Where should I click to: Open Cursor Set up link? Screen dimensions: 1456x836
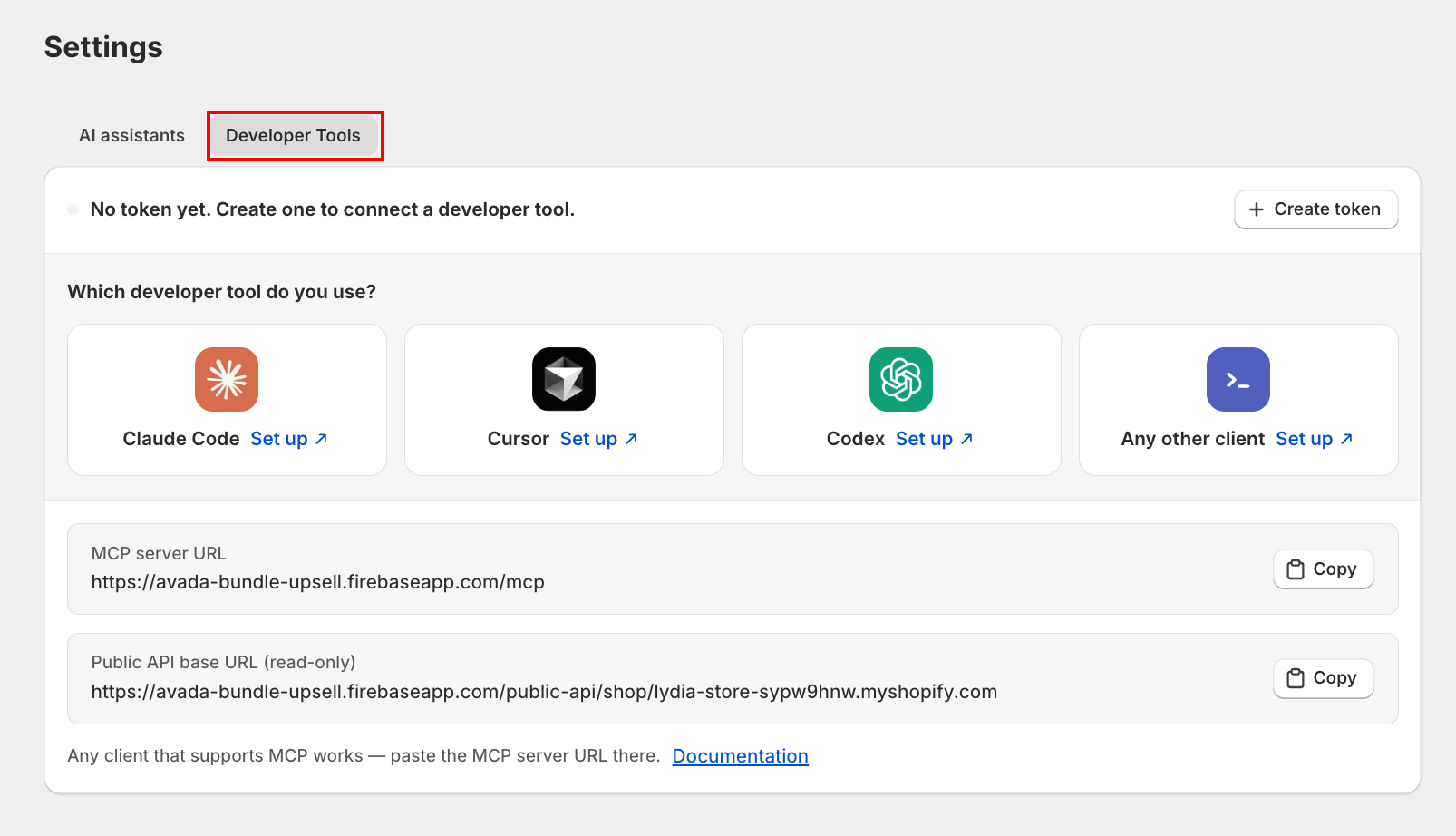(x=599, y=439)
